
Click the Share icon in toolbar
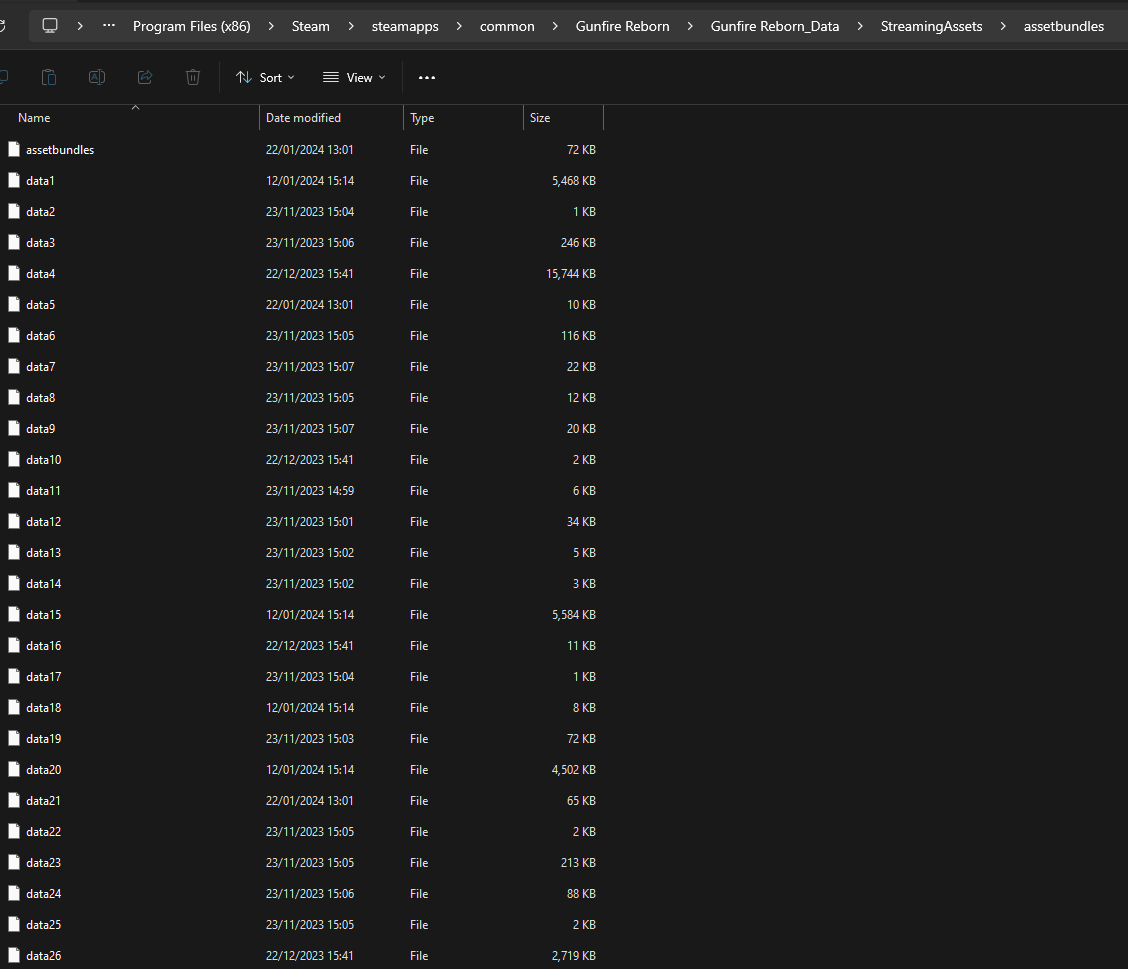pyautogui.click(x=145, y=77)
